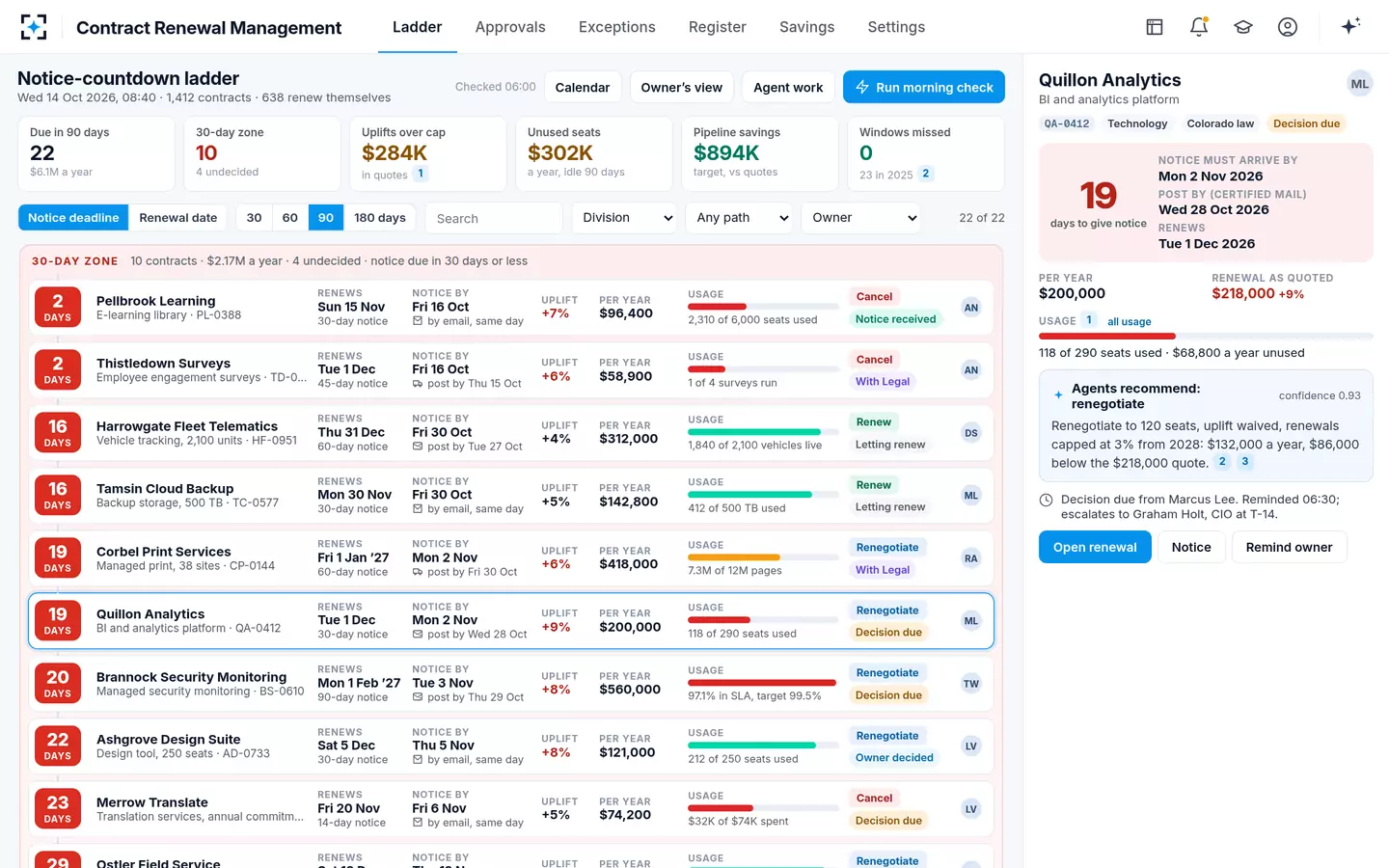Open the all usage link
Screen dimensions: 1389x868
point(1130,321)
